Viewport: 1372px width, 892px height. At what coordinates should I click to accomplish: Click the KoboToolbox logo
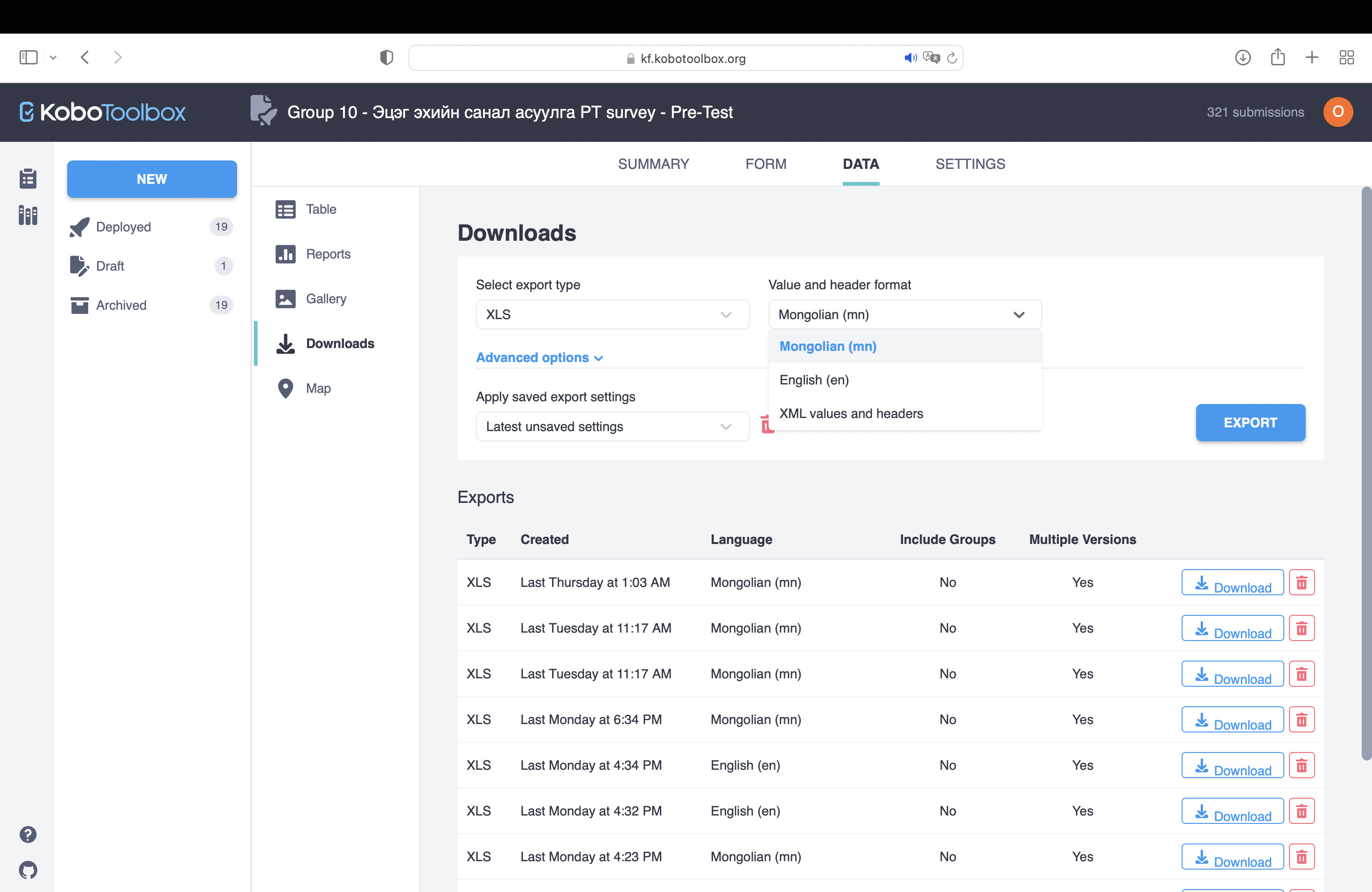point(101,112)
